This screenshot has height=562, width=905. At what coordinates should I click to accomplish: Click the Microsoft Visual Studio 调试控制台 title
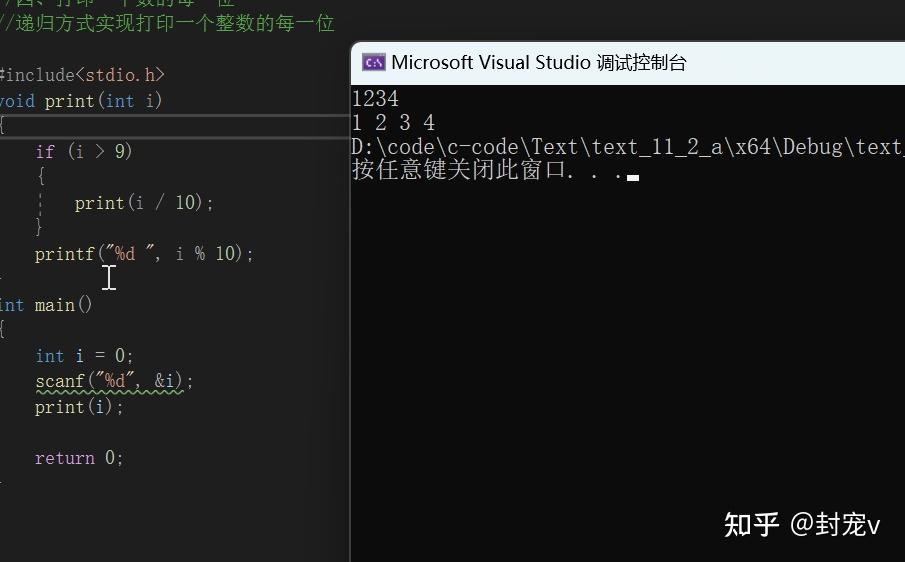(539, 62)
